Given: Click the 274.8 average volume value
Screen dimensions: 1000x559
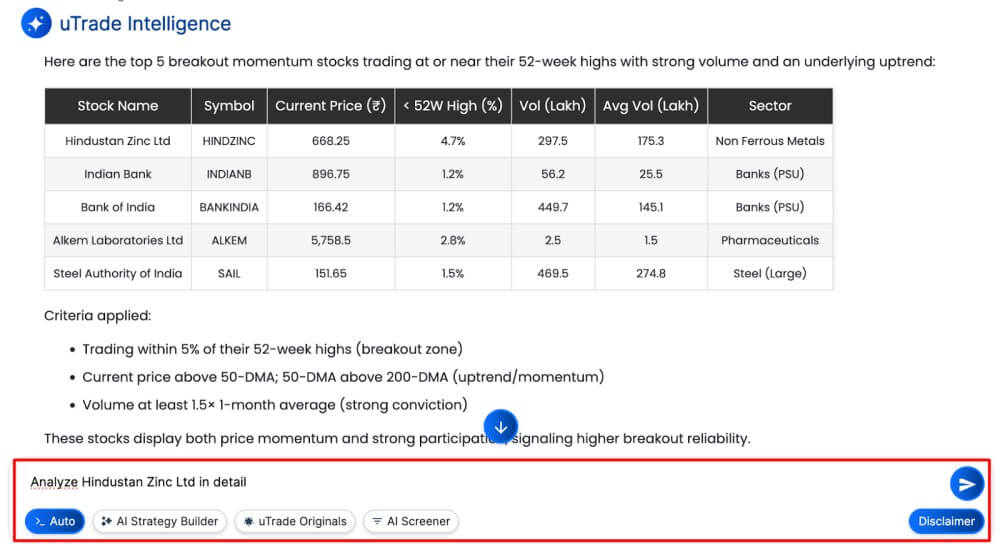Looking at the screenshot, I should [x=651, y=273].
